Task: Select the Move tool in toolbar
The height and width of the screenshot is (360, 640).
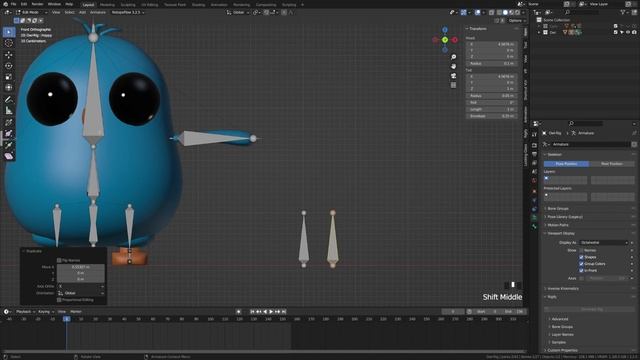Action: (x=9, y=55)
